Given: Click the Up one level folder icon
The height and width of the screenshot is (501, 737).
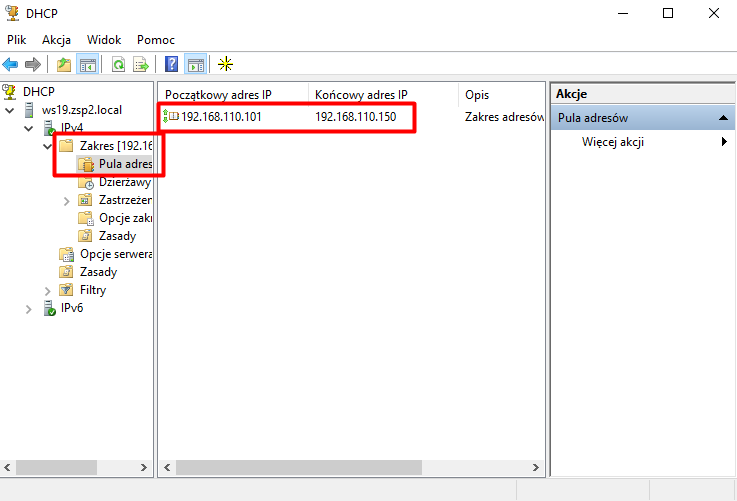Looking at the screenshot, I should click(65, 65).
